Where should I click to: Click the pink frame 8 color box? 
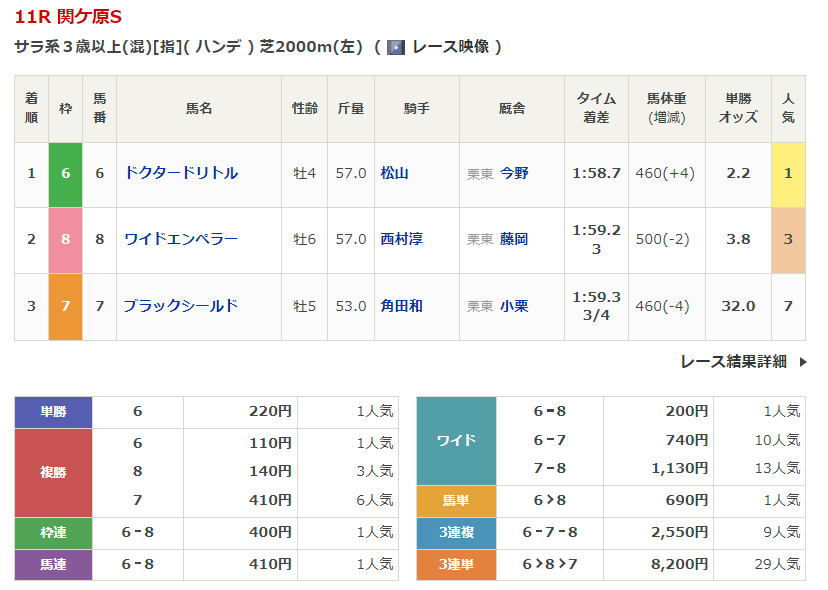pyautogui.click(x=66, y=240)
